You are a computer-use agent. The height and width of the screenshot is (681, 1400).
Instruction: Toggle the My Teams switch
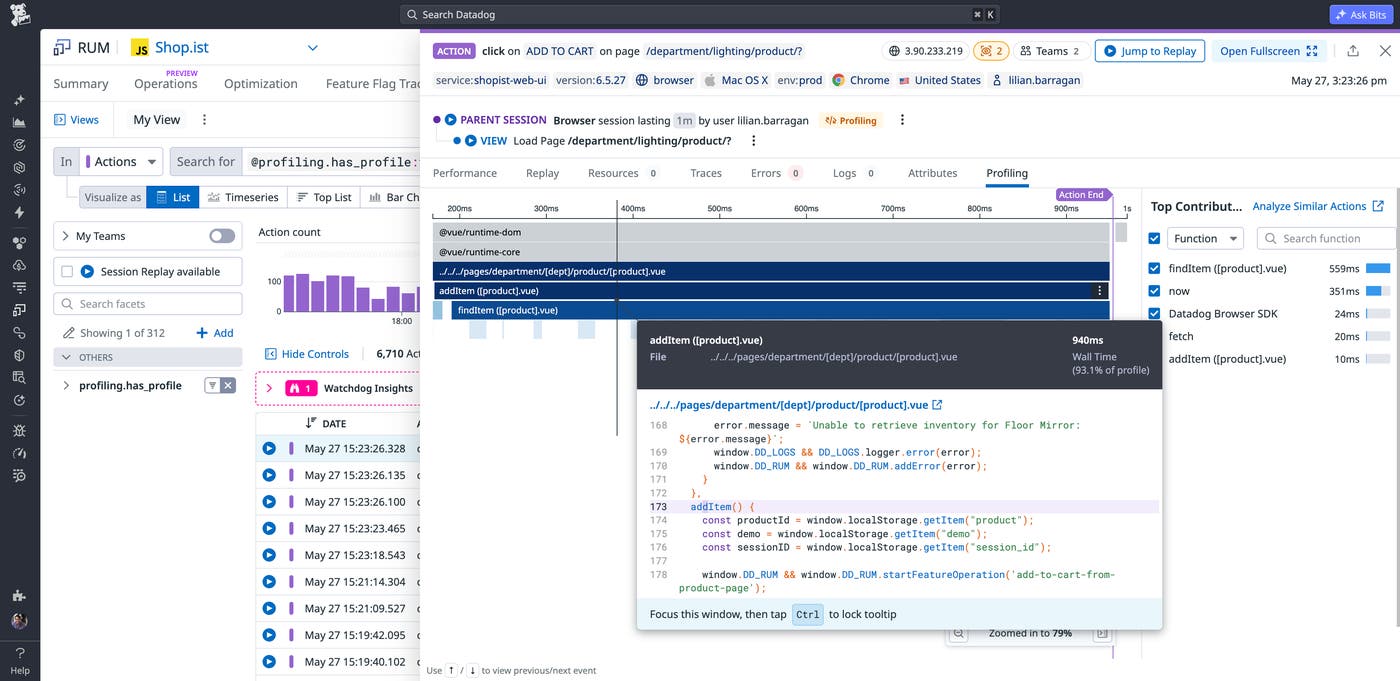(x=222, y=236)
